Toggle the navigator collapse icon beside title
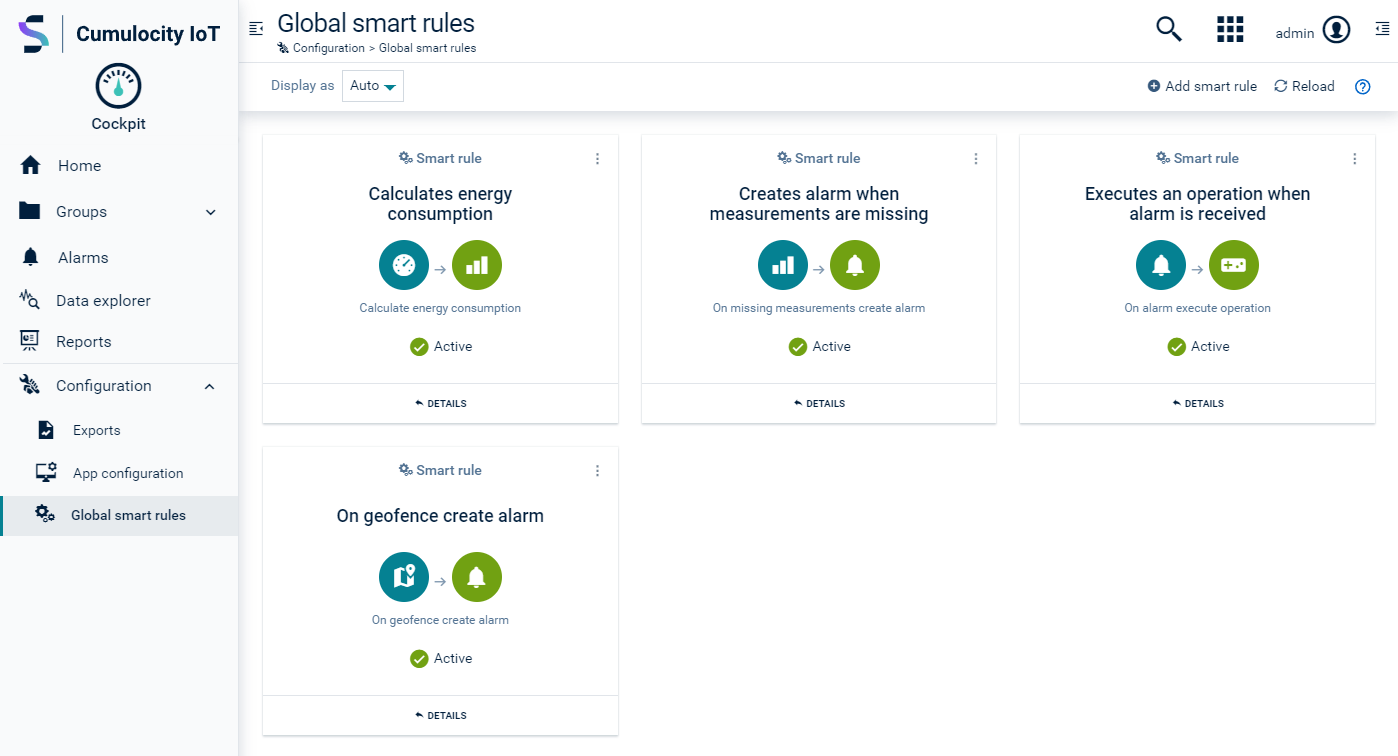The width and height of the screenshot is (1398, 756). point(256,28)
